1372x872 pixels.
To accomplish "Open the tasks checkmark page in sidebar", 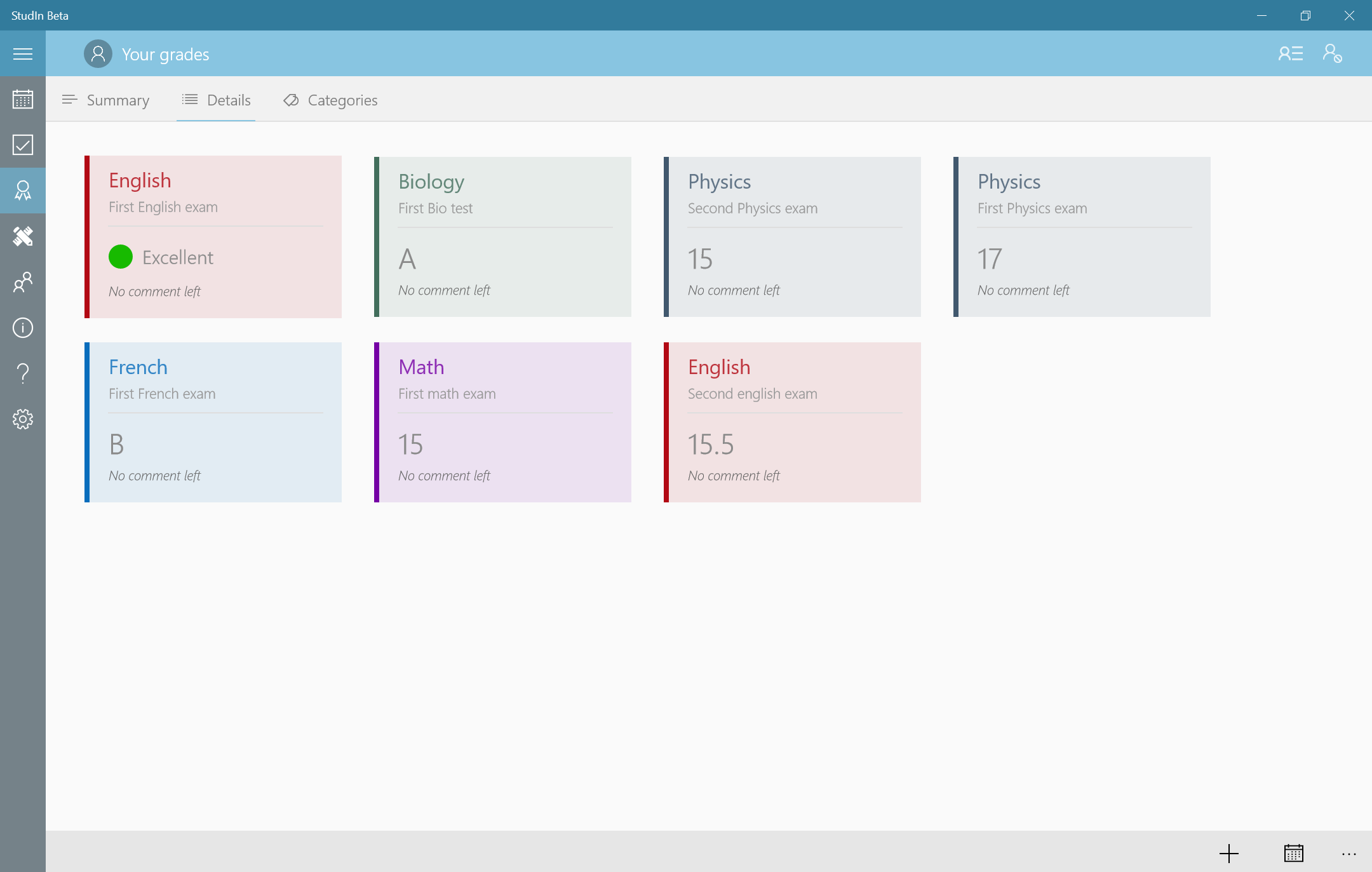I will 23,145.
